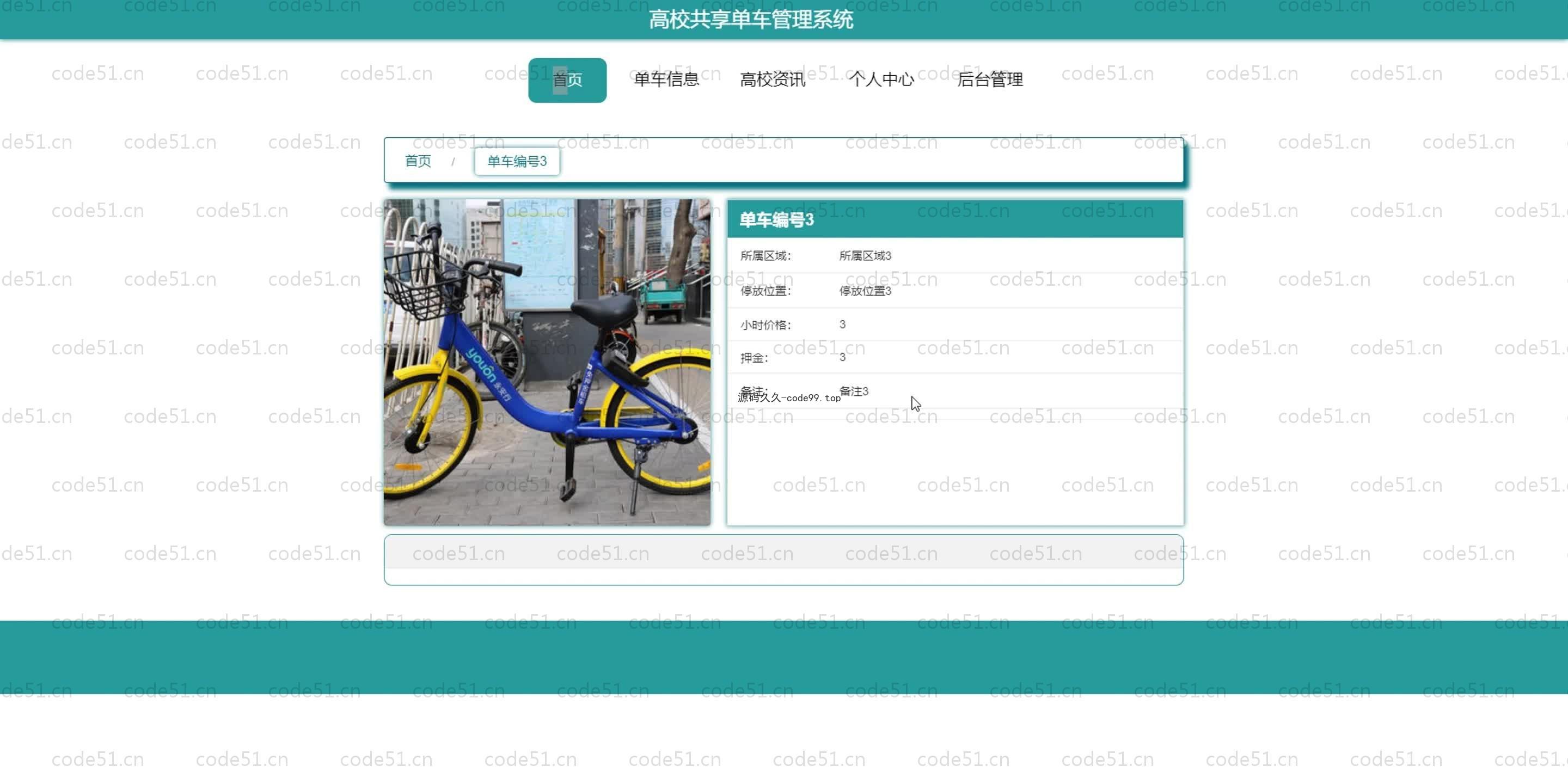Open 后台管理 from the navigation

pyautogui.click(x=990, y=79)
